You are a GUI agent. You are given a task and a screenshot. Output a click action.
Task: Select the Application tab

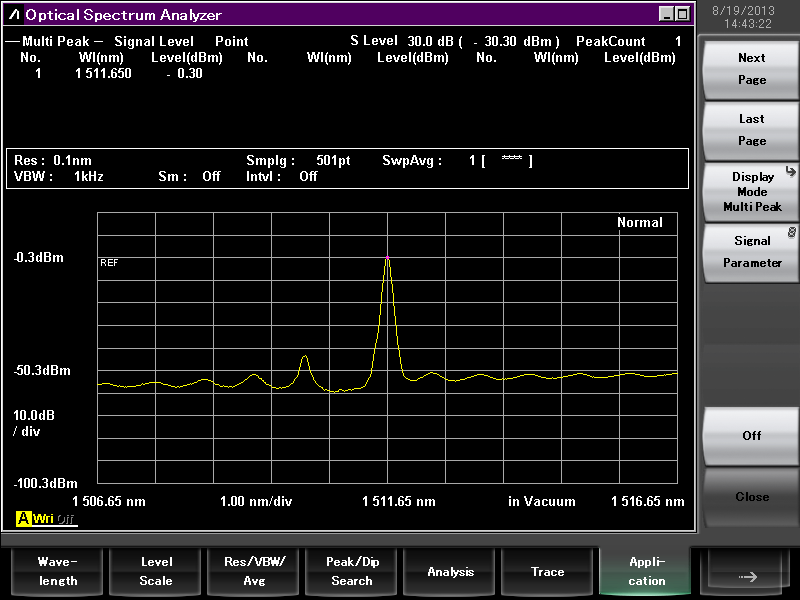(646, 572)
